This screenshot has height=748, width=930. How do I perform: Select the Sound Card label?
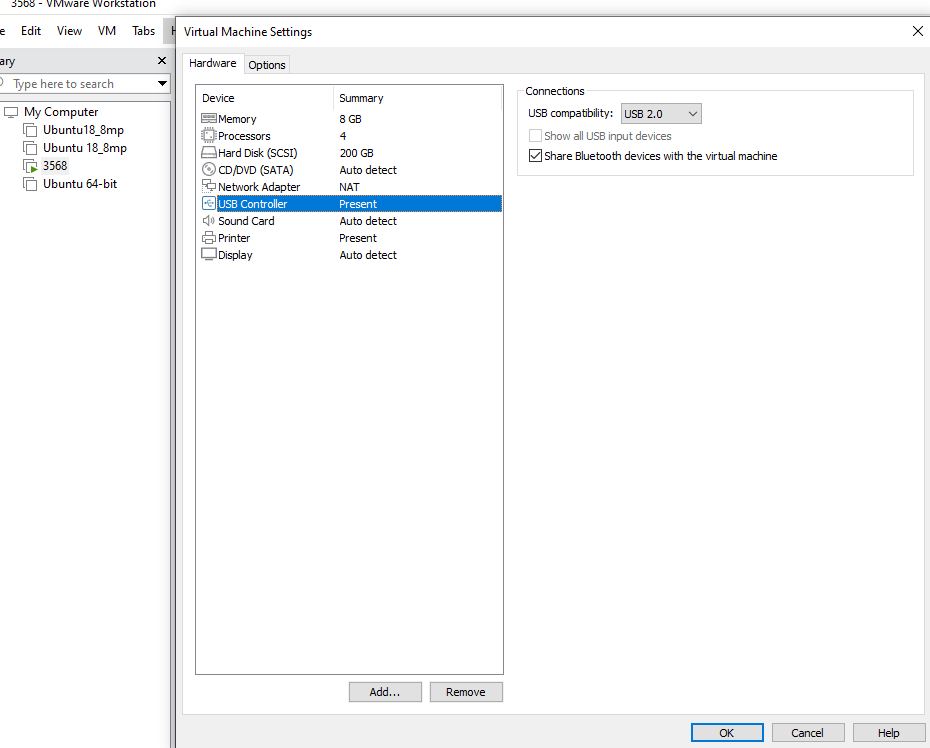246,221
